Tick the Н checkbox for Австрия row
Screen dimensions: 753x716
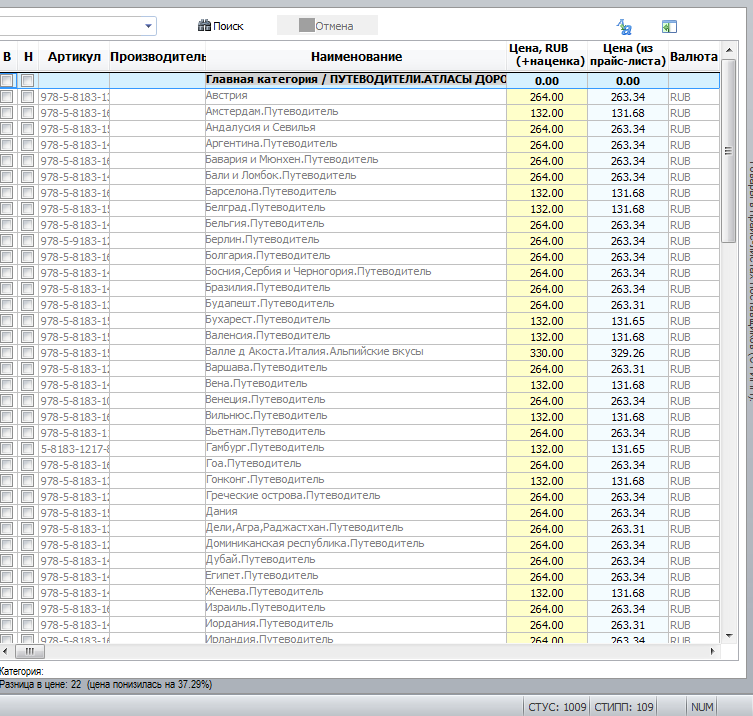click(x=27, y=97)
